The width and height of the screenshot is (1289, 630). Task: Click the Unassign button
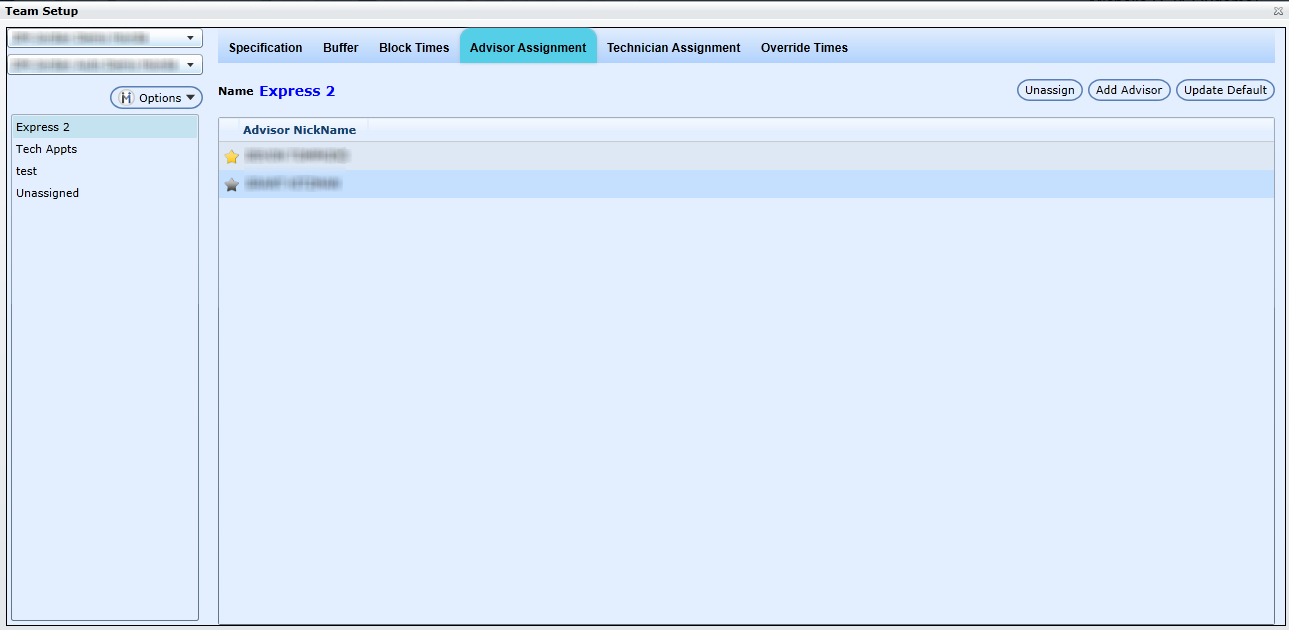pyautogui.click(x=1049, y=90)
